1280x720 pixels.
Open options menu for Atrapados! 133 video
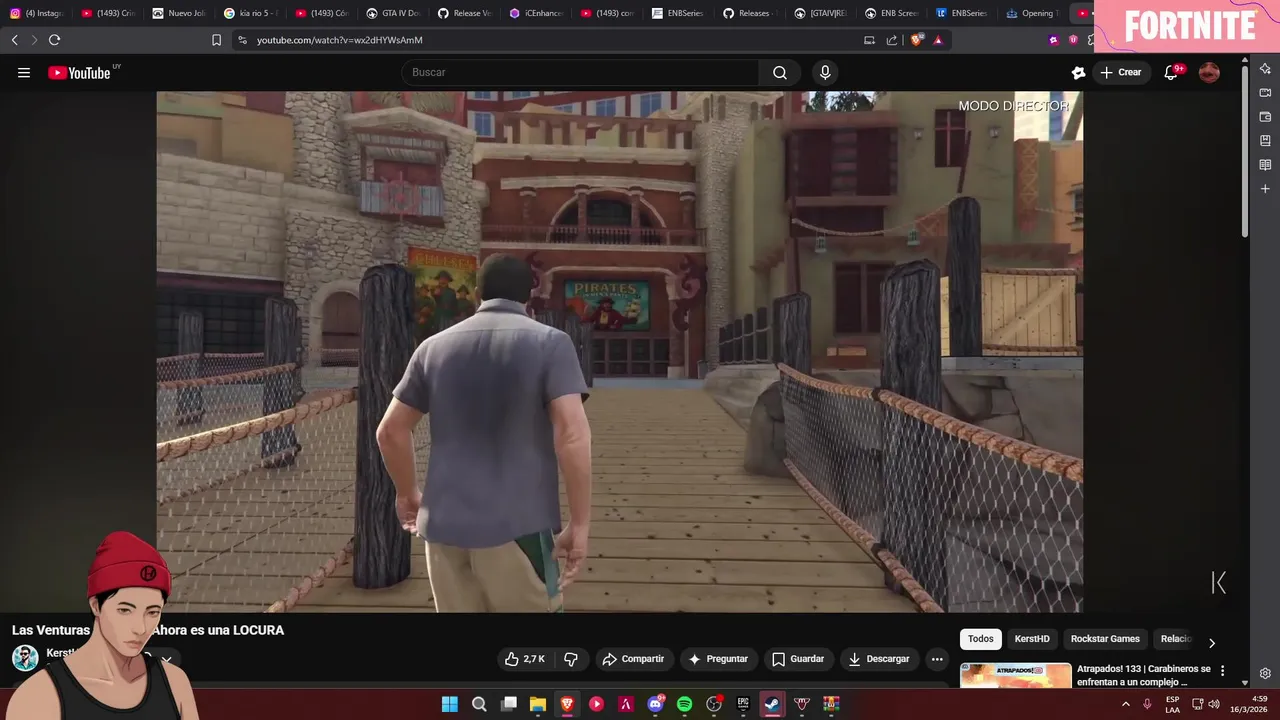tap(1222, 671)
